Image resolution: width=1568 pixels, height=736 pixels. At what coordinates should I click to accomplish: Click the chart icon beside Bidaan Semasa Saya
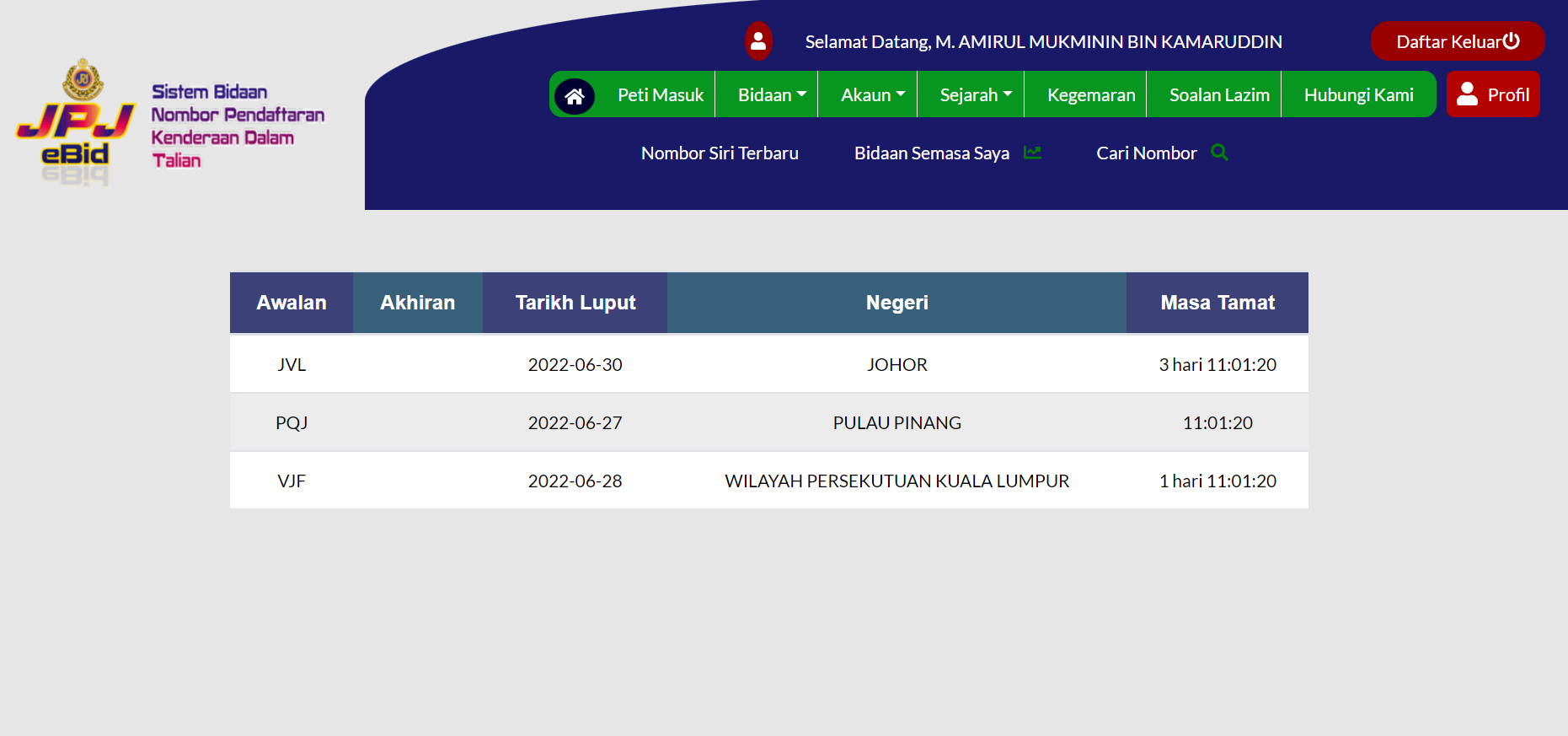tap(1032, 153)
